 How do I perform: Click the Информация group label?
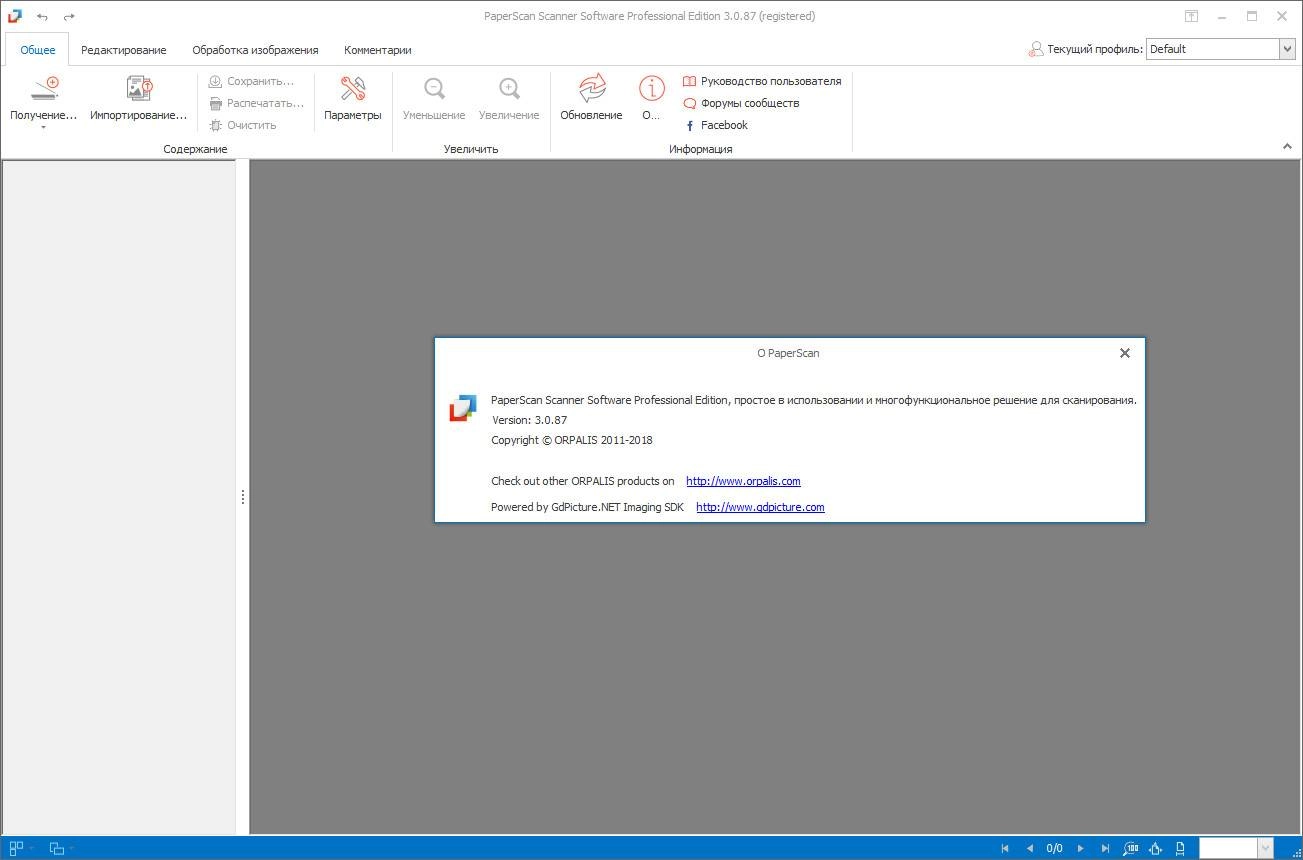click(x=701, y=149)
